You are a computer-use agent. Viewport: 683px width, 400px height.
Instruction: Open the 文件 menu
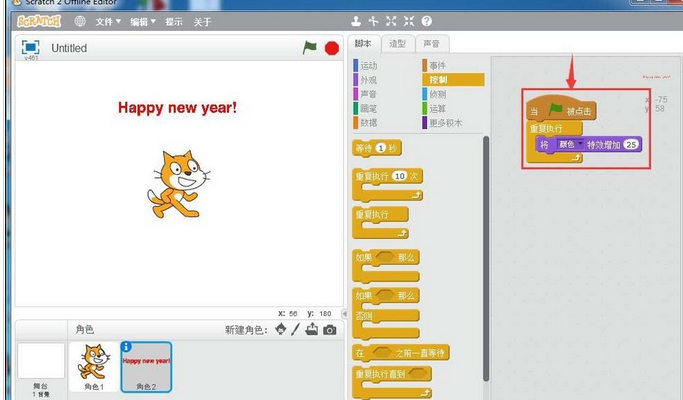click(108, 21)
